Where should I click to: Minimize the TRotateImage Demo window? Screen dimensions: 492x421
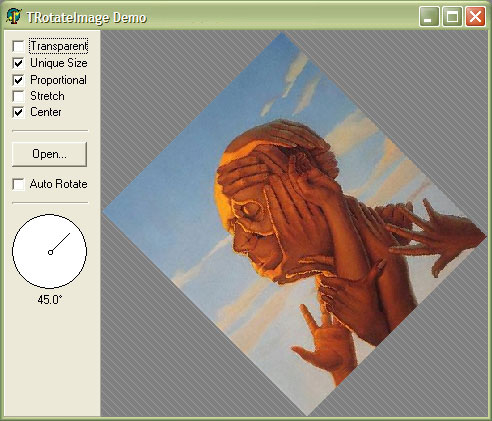pyautogui.click(x=429, y=16)
